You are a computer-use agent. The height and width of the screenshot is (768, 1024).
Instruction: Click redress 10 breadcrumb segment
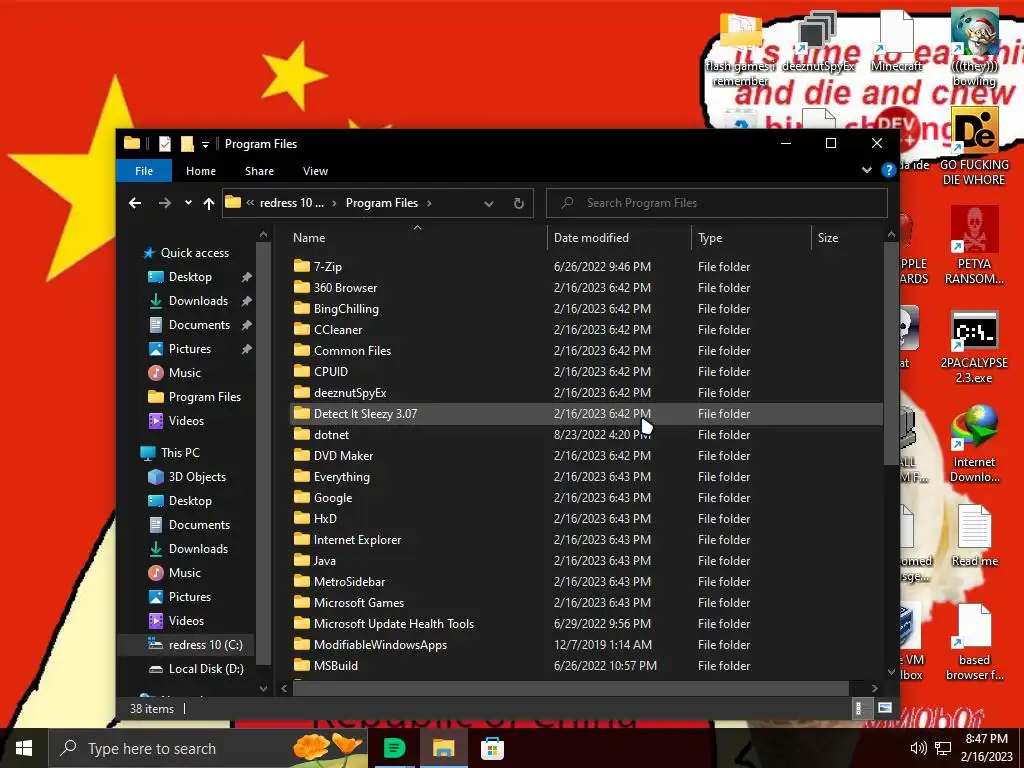(291, 203)
